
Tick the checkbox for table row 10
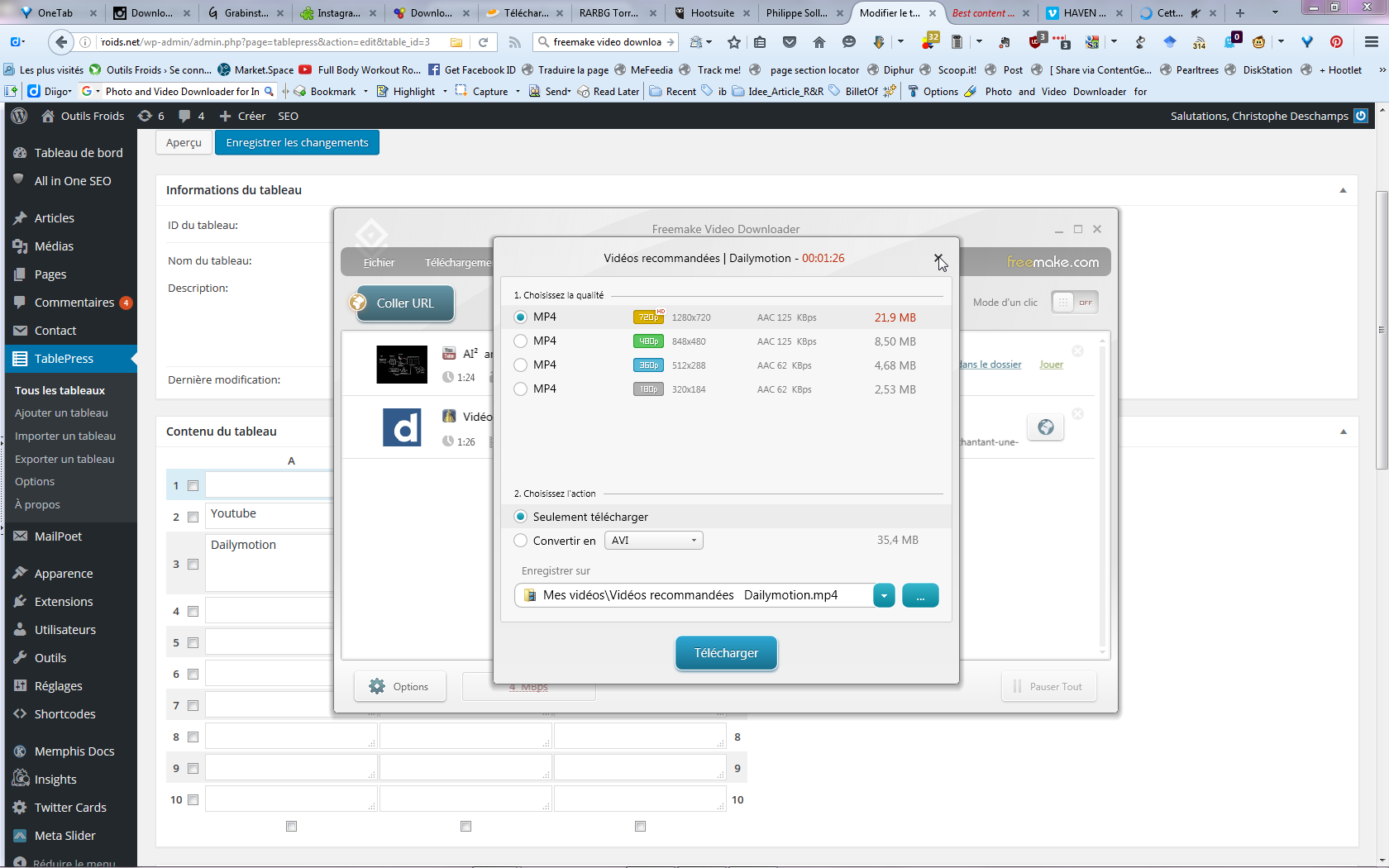[x=193, y=800]
